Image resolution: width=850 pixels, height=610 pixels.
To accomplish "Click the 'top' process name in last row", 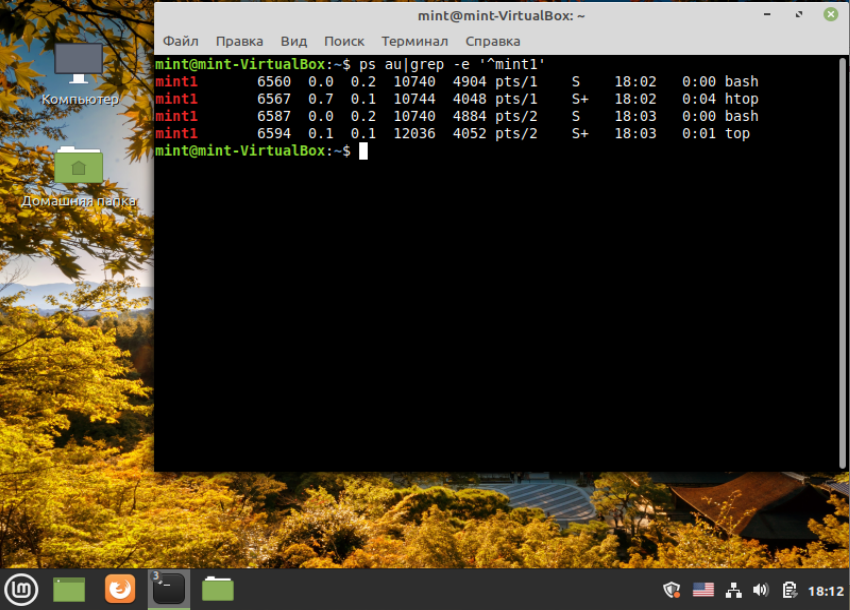I will pyautogui.click(x=737, y=133).
